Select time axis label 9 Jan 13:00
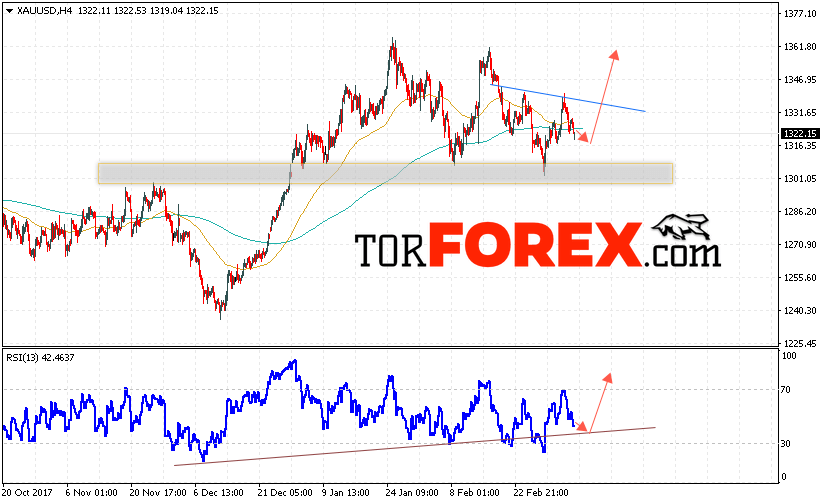Viewport: 821px width, 504px height. coord(346,492)
